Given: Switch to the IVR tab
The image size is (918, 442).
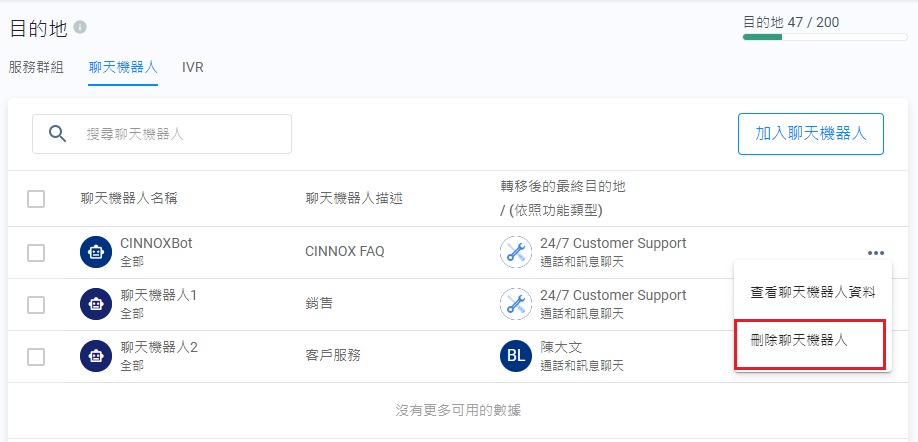Looking at the screenshot, I should [x=193, y=67].
